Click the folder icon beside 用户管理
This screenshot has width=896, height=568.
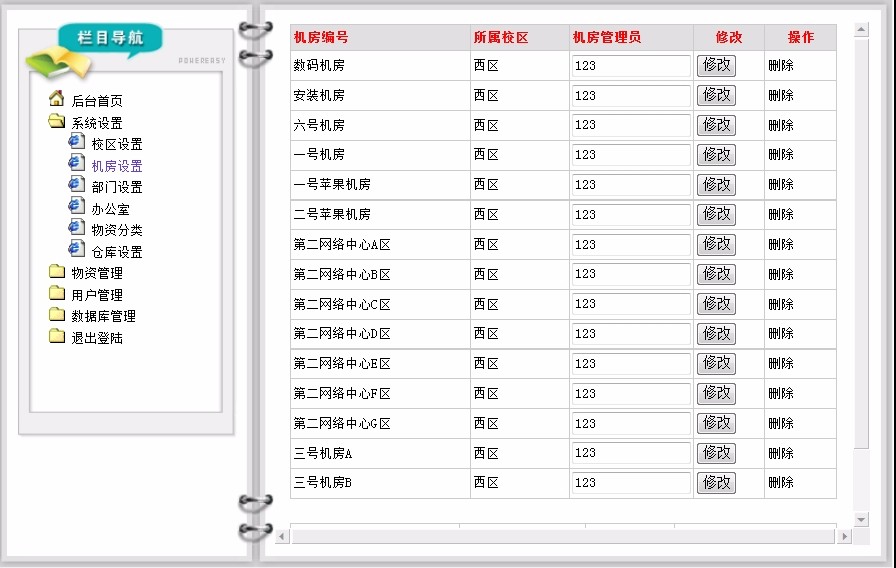pyautogui.click(x=57, y=293)
